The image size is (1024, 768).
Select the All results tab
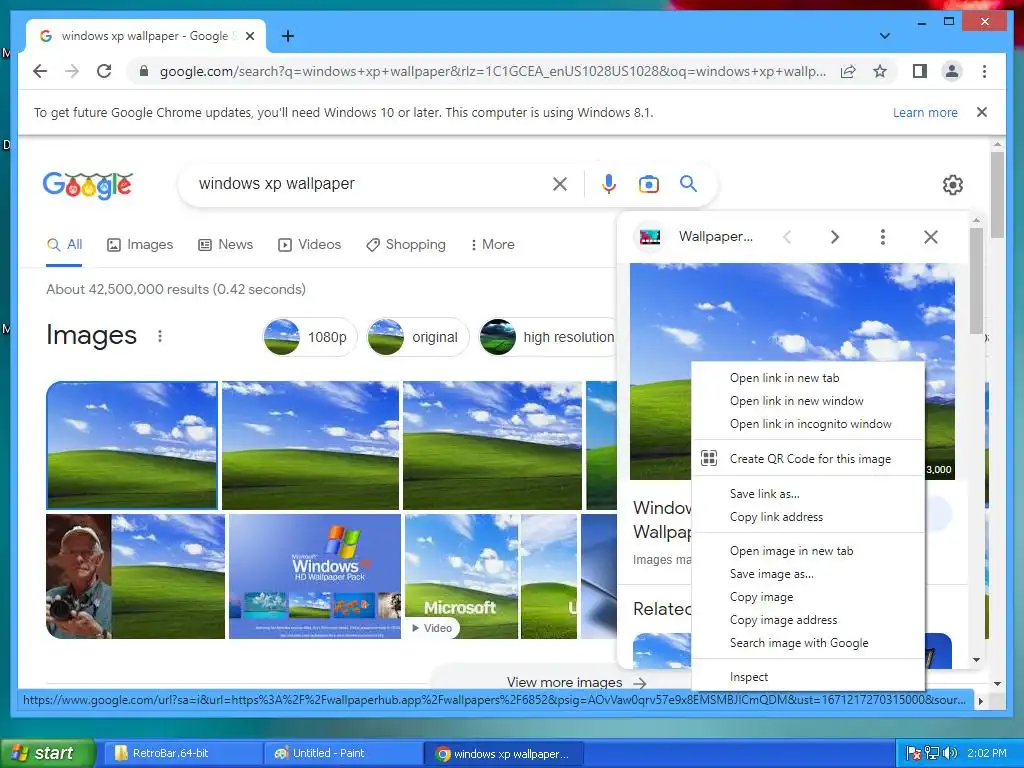click(x=65, y=245)
